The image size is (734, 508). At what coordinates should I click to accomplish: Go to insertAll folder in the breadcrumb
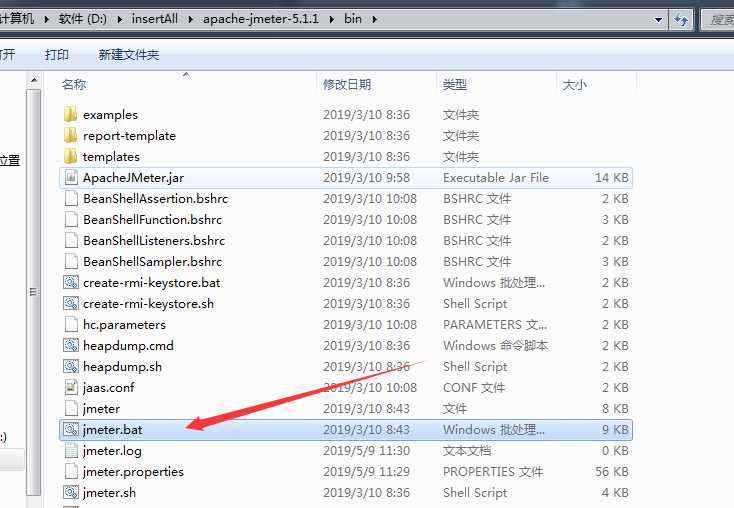pos(154,19)
